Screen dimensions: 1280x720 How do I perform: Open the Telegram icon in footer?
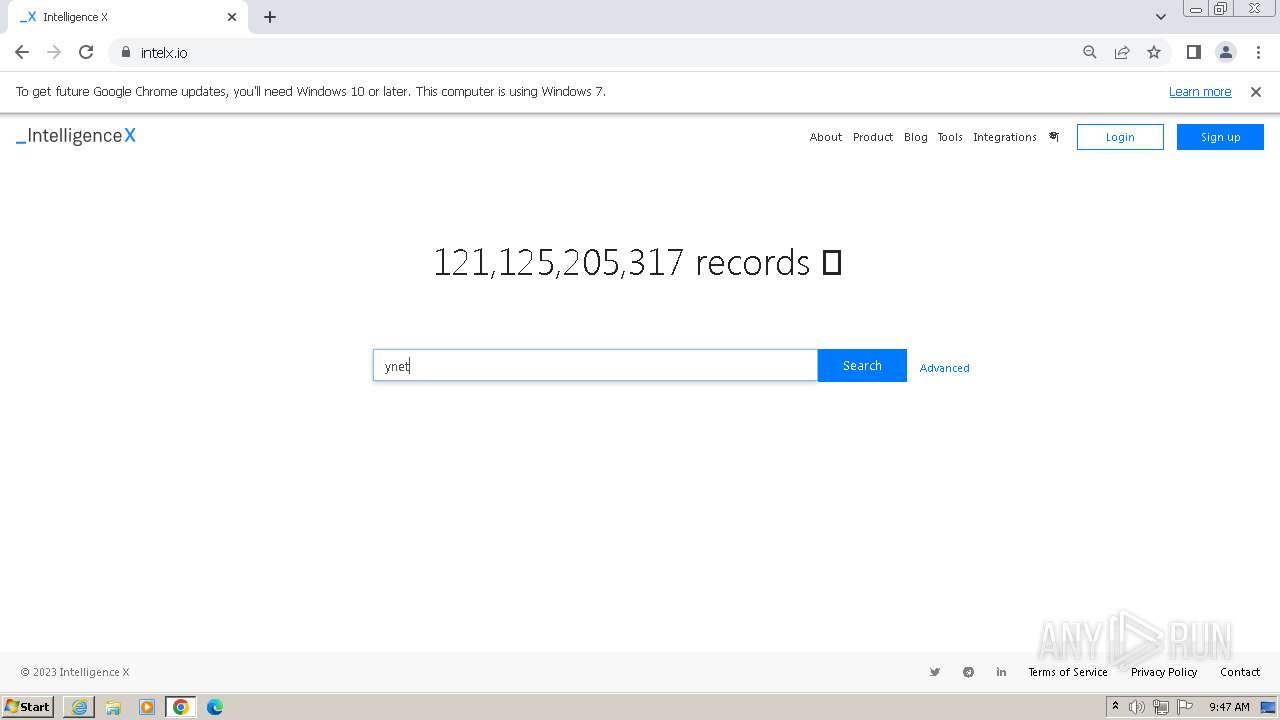tap(968, 672)
